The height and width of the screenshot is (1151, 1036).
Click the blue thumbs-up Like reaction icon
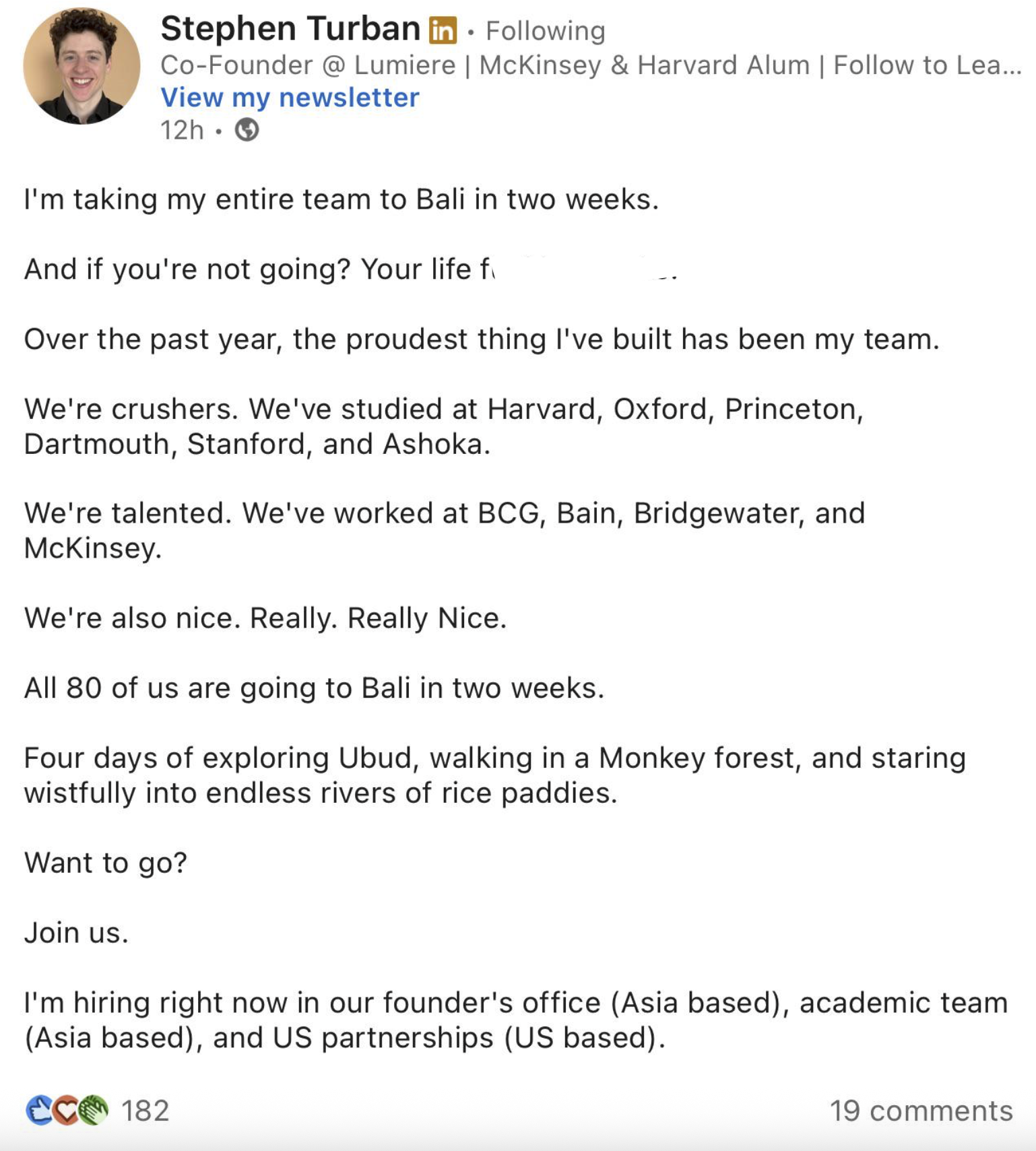(39, 1110)
